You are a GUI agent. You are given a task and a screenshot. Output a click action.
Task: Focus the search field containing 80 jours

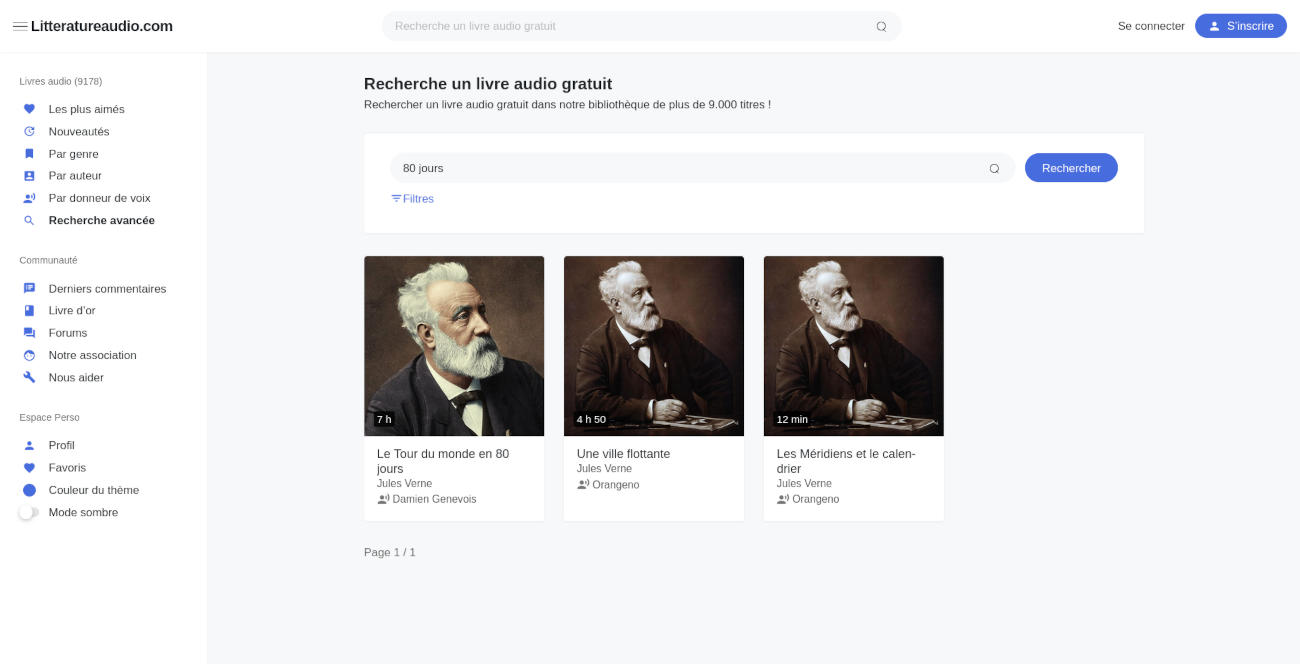690,168
